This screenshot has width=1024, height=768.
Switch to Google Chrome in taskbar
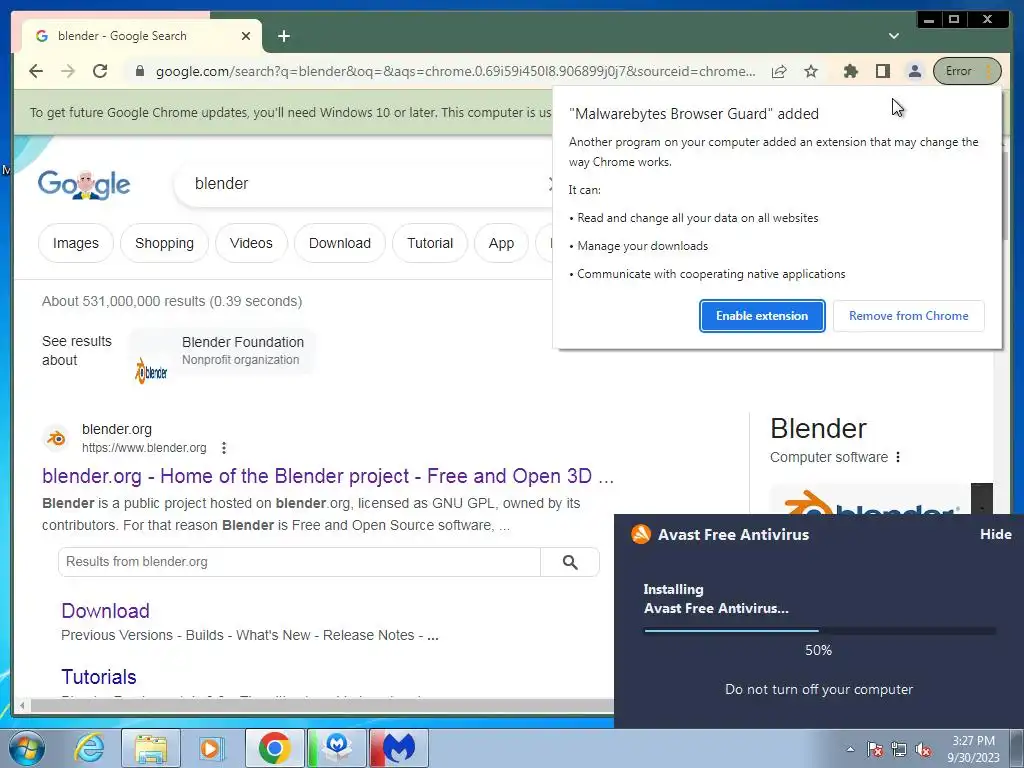[274, 748]
